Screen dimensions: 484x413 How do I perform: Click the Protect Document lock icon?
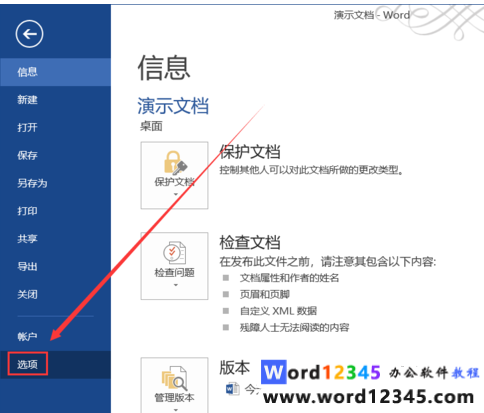click(175, 163)
